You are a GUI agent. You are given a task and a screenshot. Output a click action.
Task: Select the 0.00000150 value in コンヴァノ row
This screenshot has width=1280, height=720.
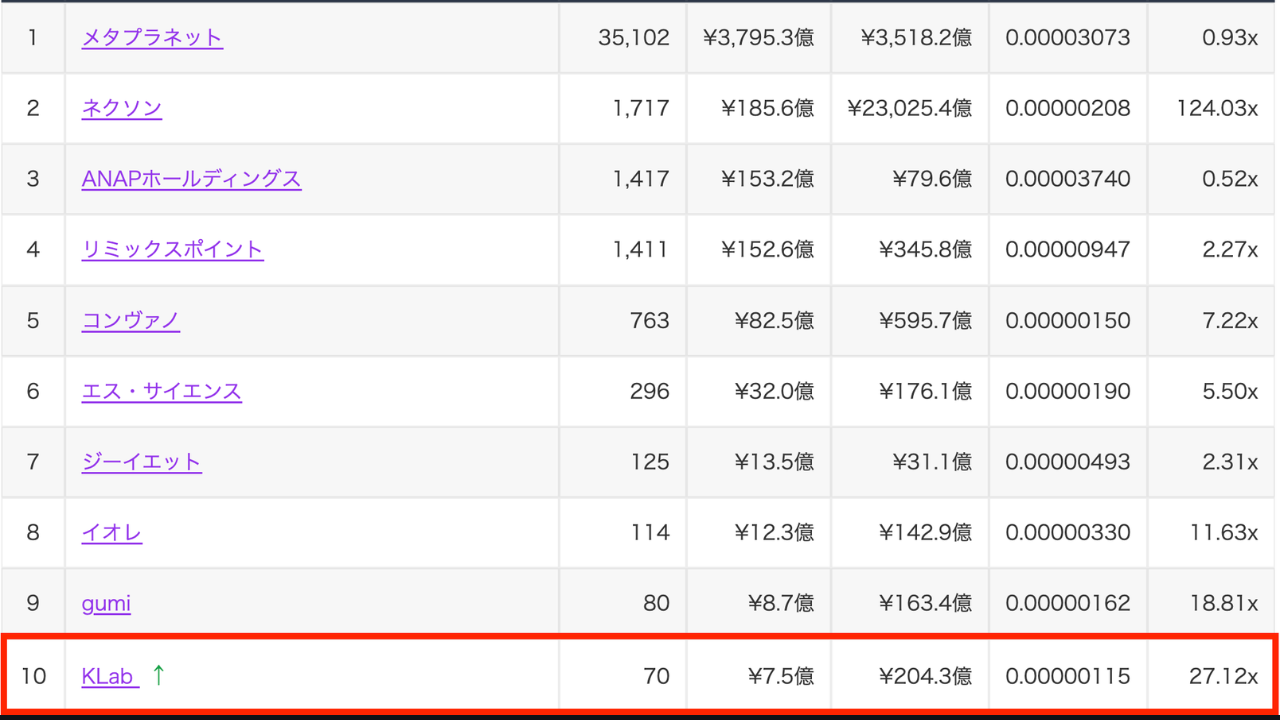click(1067, 321)
